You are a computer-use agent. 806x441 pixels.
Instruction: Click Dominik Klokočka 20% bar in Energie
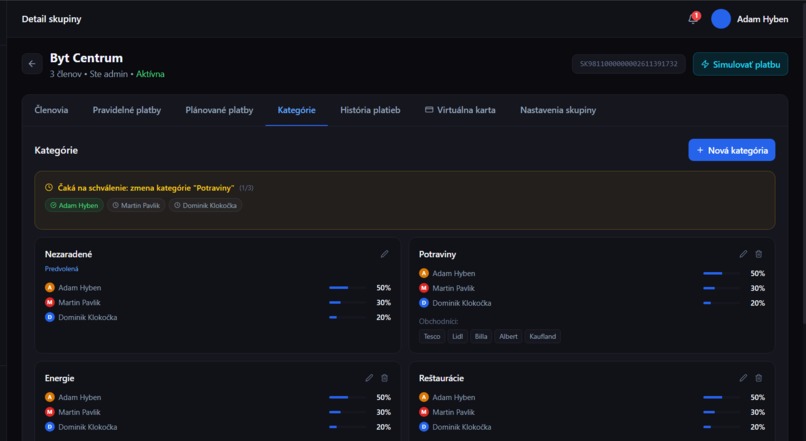click(347, 427)
